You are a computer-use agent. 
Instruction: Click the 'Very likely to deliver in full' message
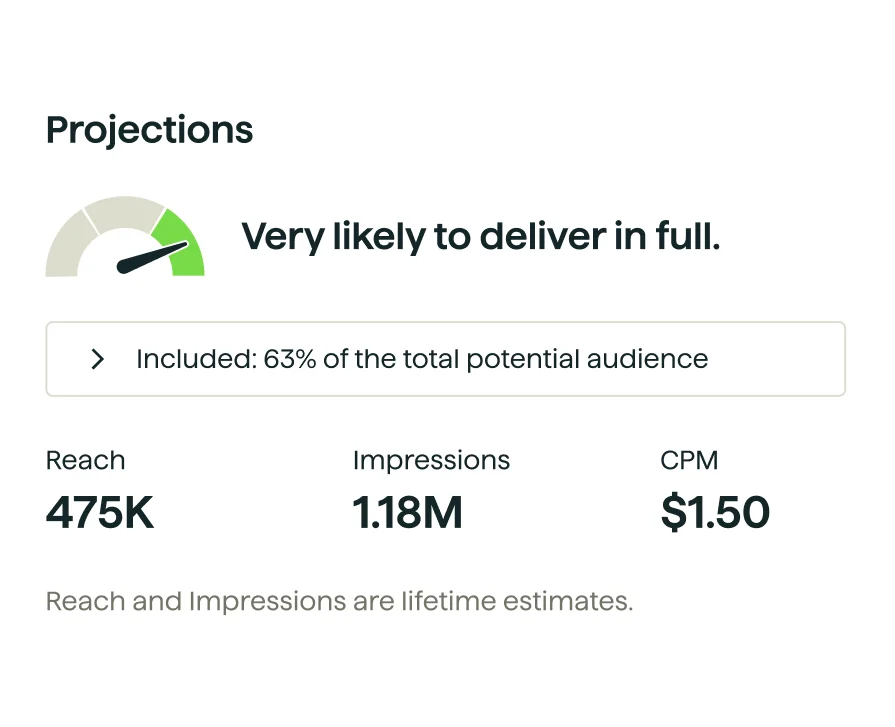(480, 236)
